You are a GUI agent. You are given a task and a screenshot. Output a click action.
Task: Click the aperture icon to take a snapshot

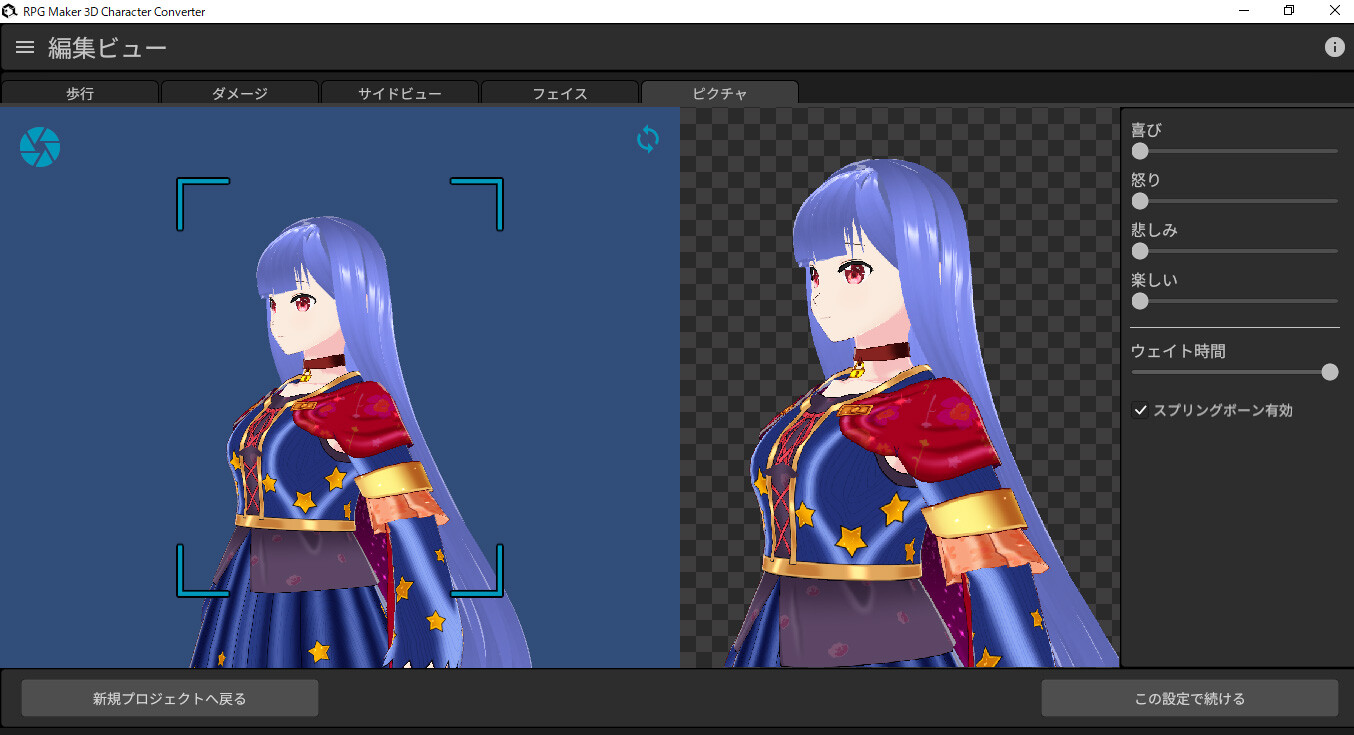(39, 146)
